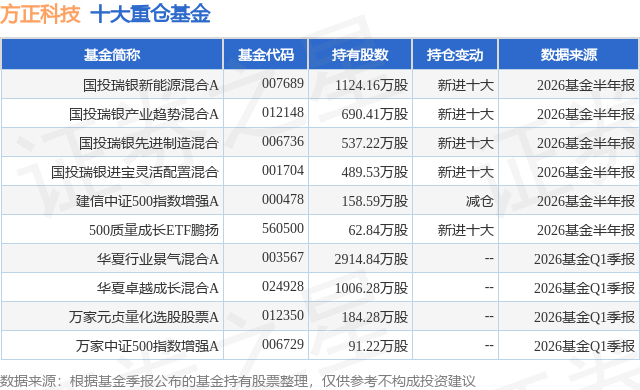Click the 十大重仓基金 heading
This screenshot has height=390, width=640.
pos(150,14)
